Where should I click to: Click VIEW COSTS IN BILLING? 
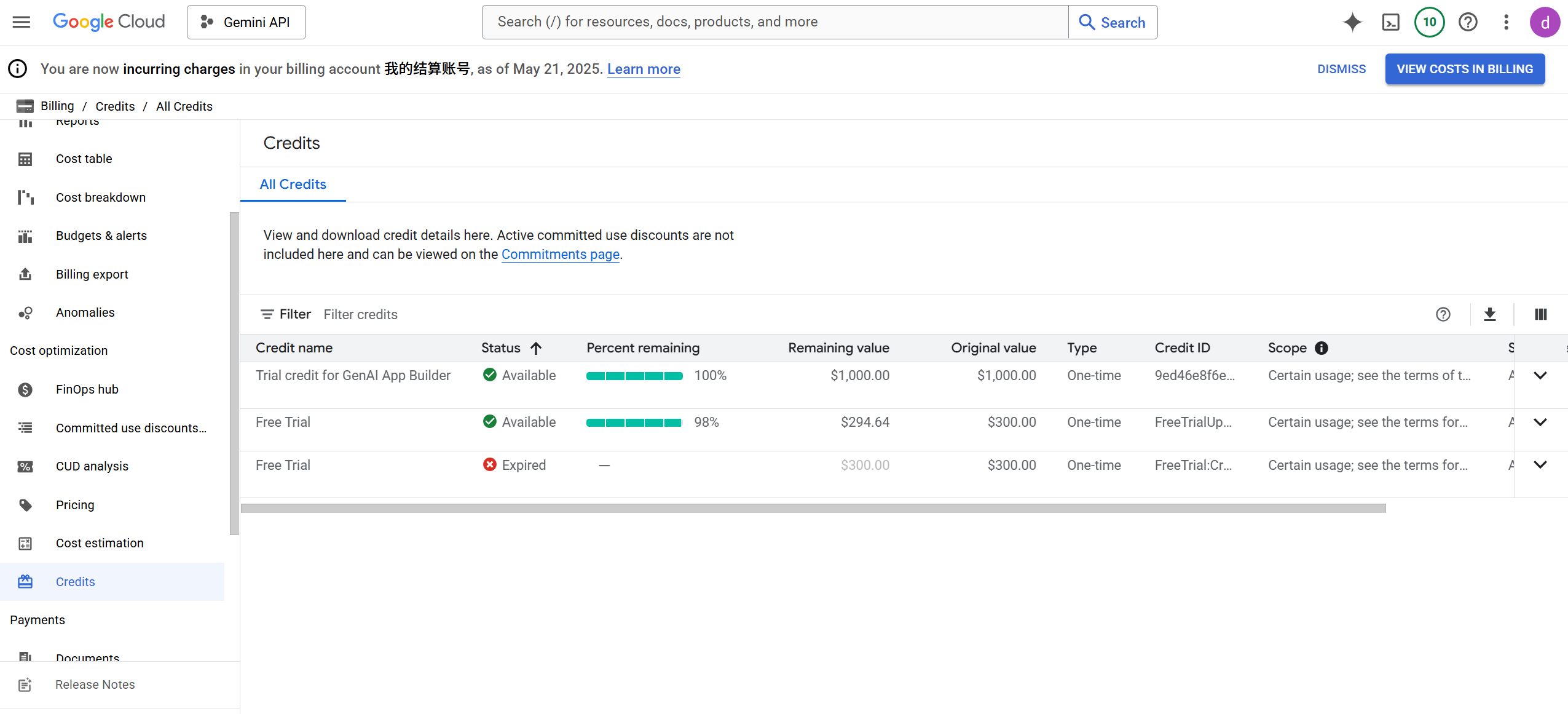(x=1464, y=69)
